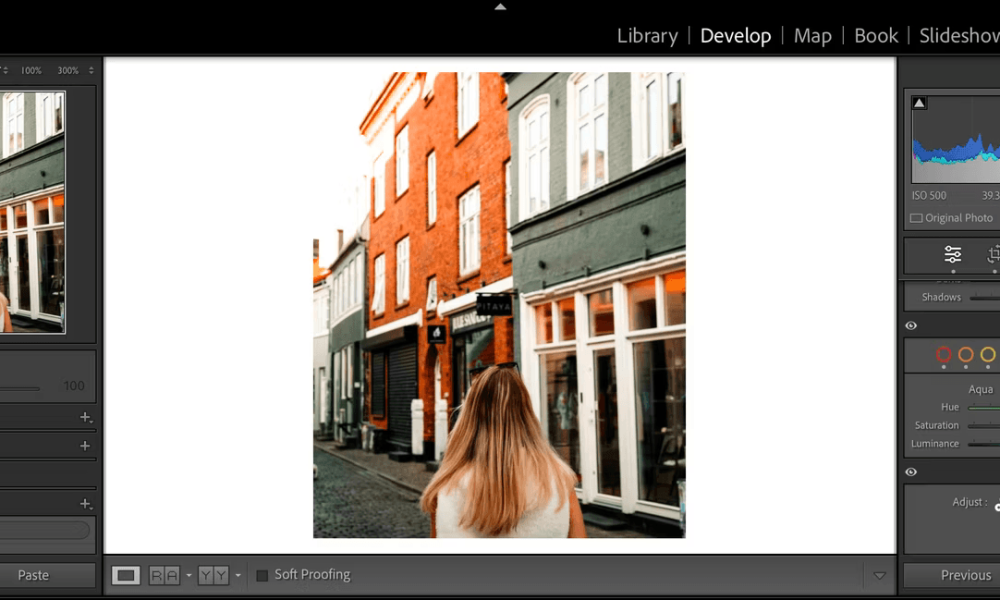Enable the Soft Proofing checkbox
The width and height of the screenshot is (1000, 600).
pyautogui.click(x=262, y=576)
